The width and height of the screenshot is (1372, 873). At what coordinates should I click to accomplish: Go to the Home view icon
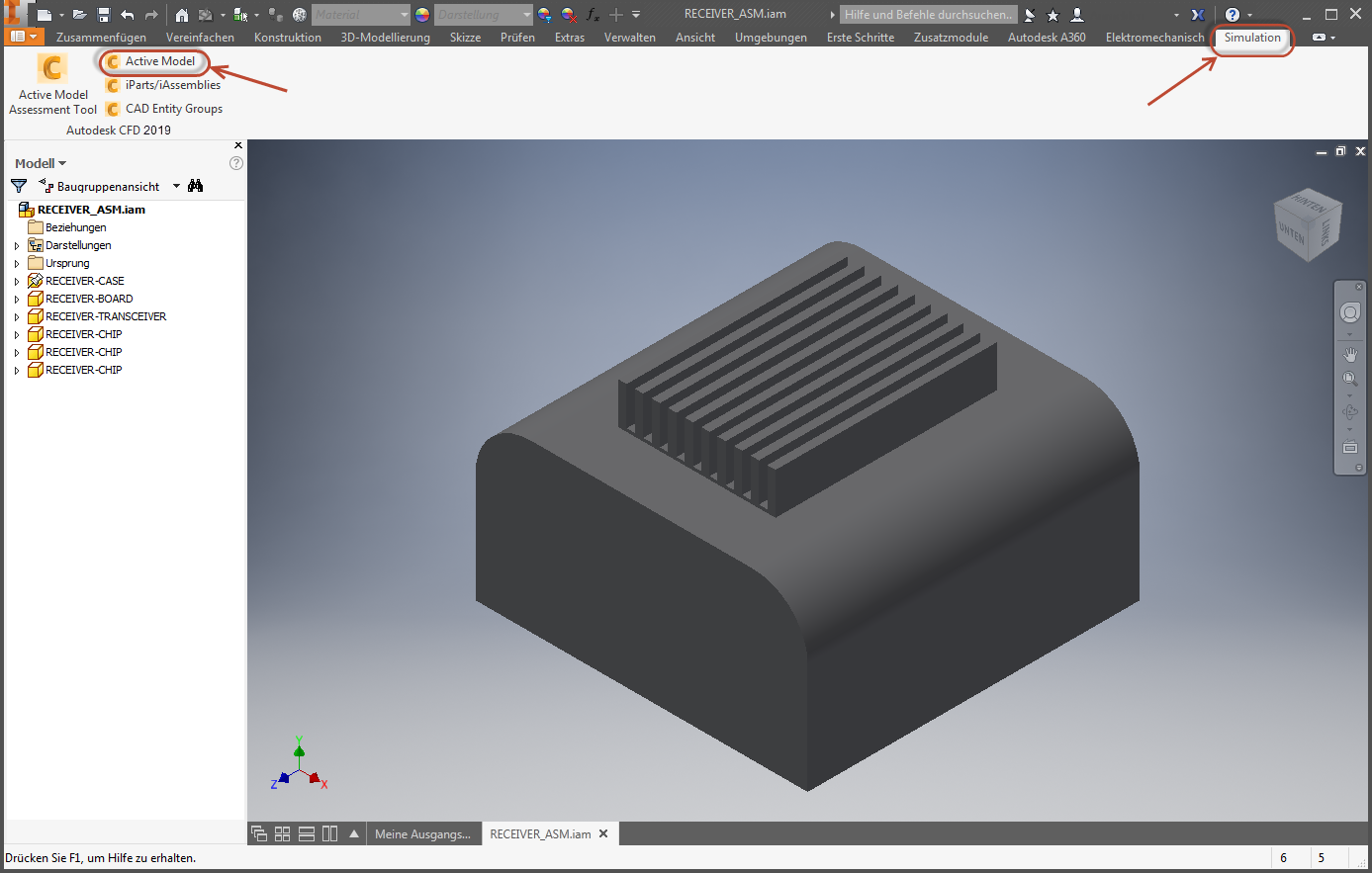pos(182,15)
